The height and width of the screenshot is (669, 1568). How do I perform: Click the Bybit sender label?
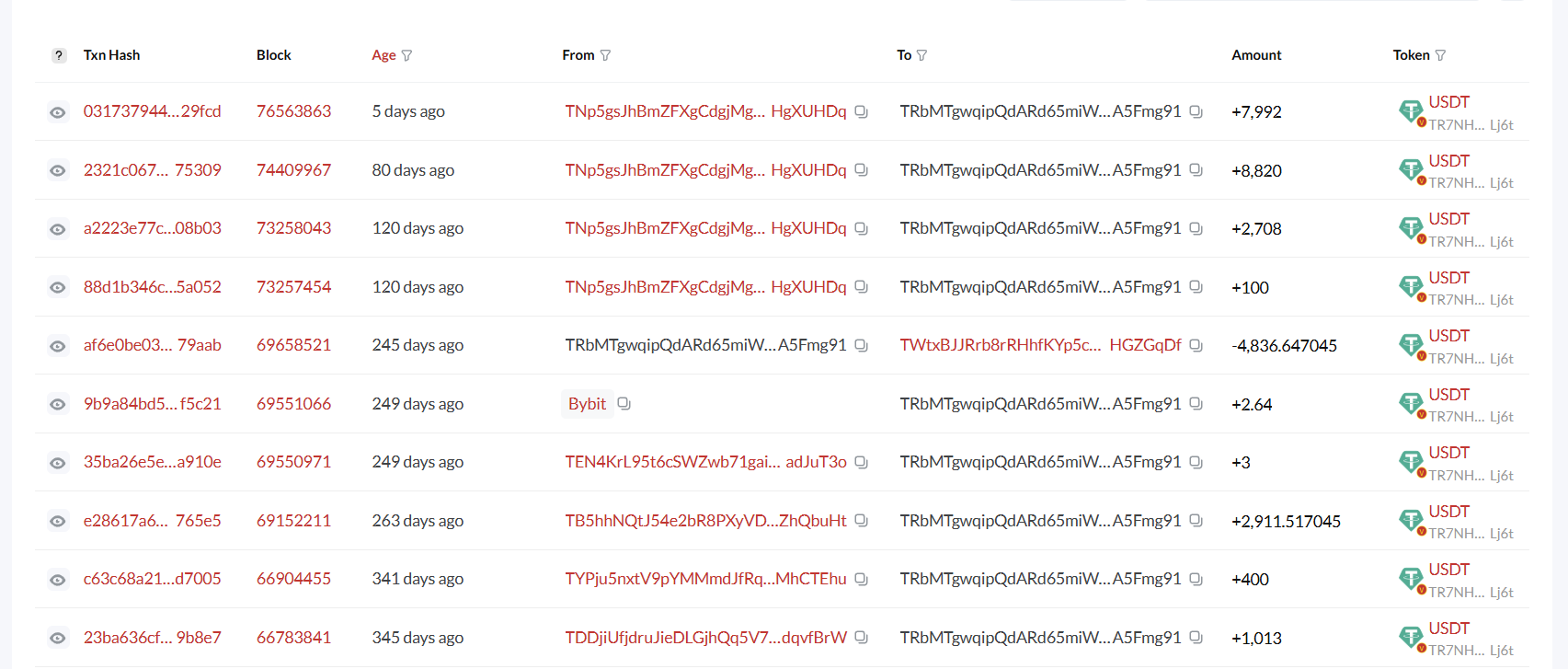coord(587,404)
